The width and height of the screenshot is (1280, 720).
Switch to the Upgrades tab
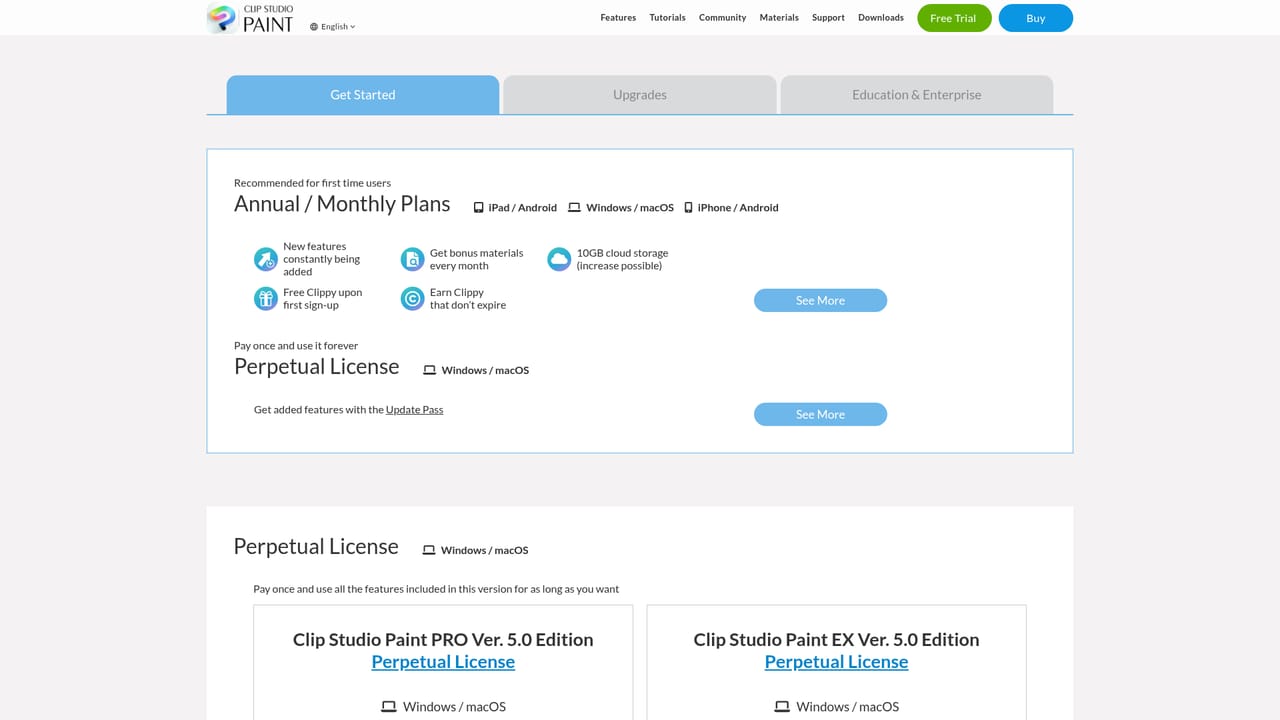(640, 95)
